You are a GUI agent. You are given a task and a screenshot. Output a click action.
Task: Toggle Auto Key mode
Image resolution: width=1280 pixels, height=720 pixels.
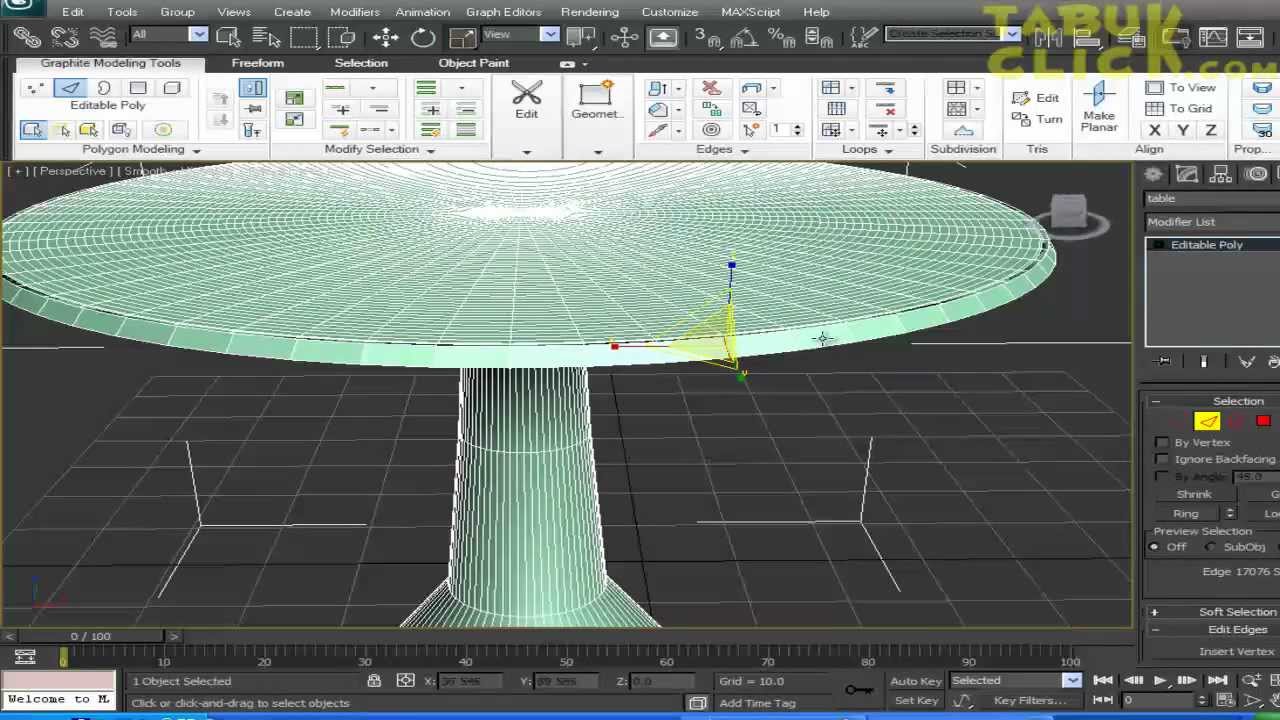coord(916,681)
